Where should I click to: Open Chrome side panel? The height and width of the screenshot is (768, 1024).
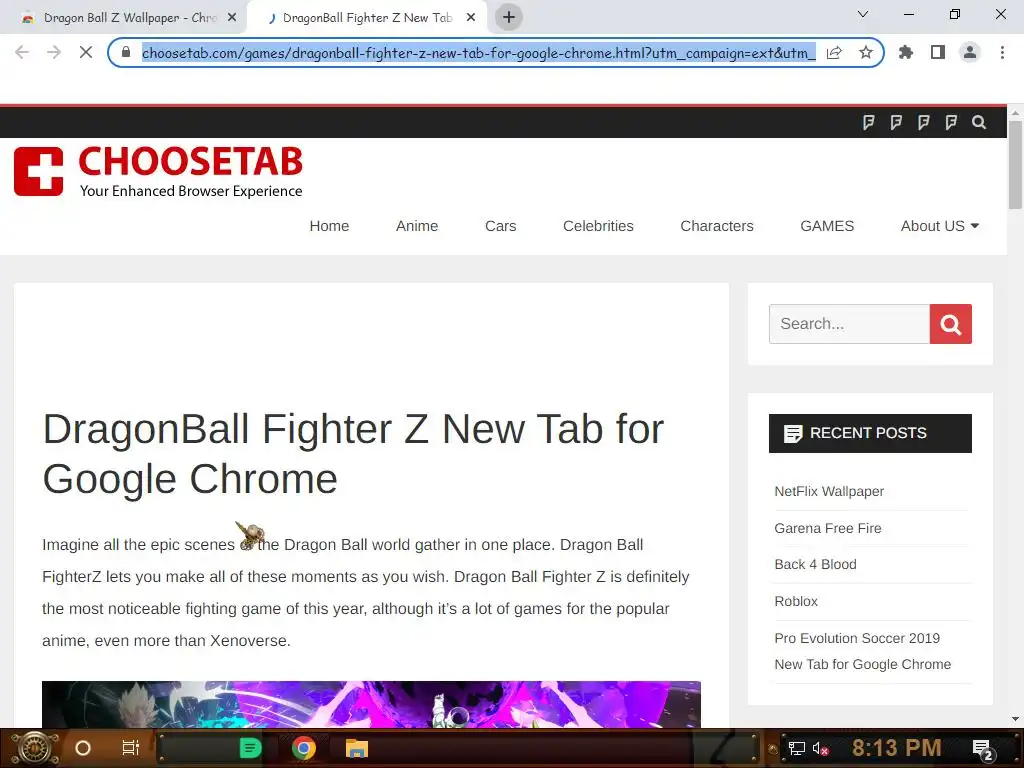938,52
